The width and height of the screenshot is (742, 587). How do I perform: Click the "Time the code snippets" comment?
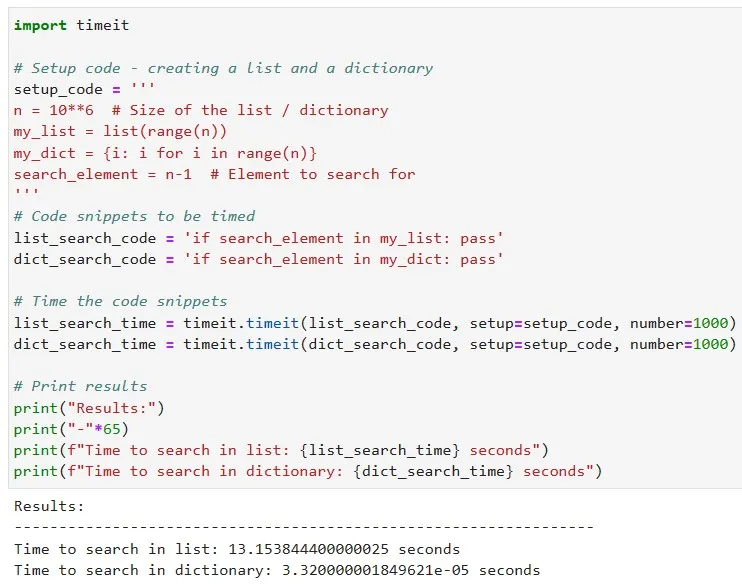pos(120,301)
